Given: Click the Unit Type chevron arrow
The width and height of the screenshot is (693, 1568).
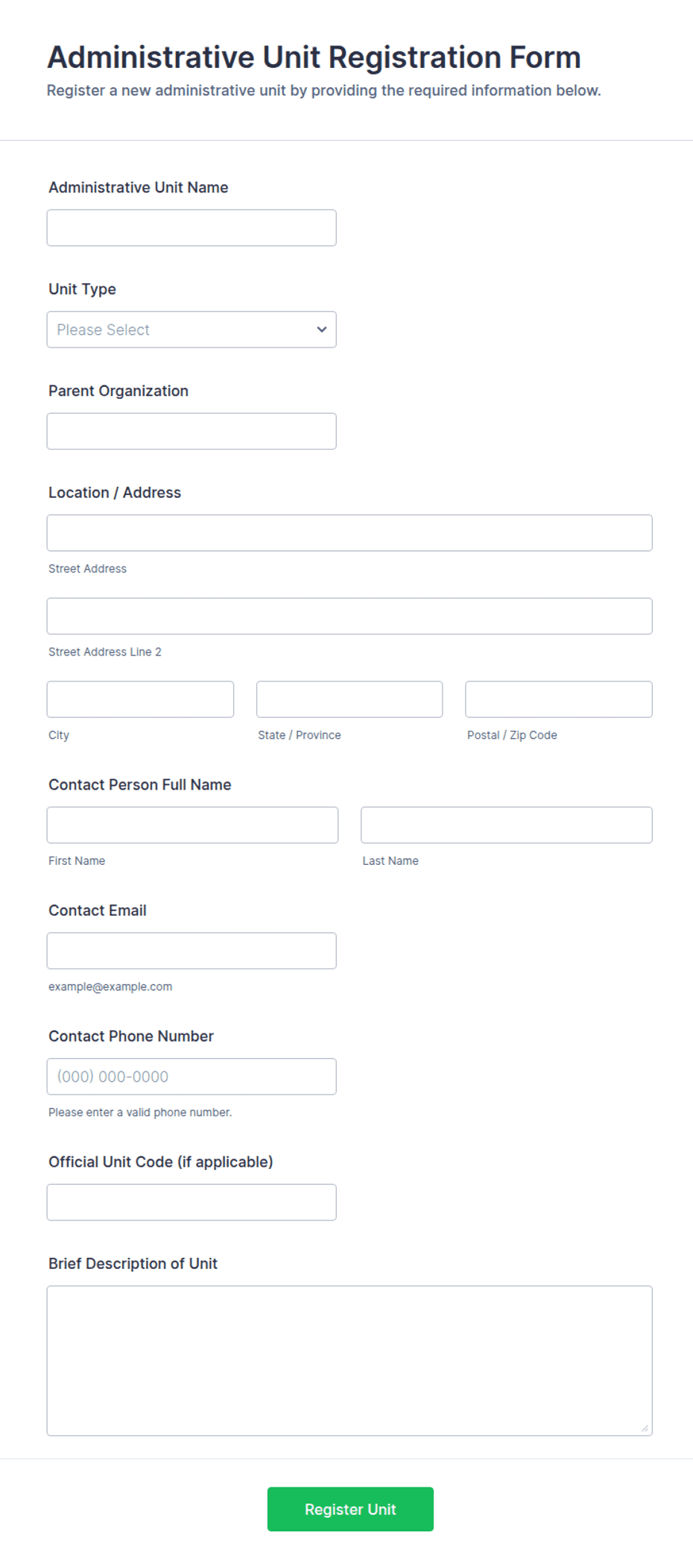Looking at the screenshot, I should [x=322, y=330].
